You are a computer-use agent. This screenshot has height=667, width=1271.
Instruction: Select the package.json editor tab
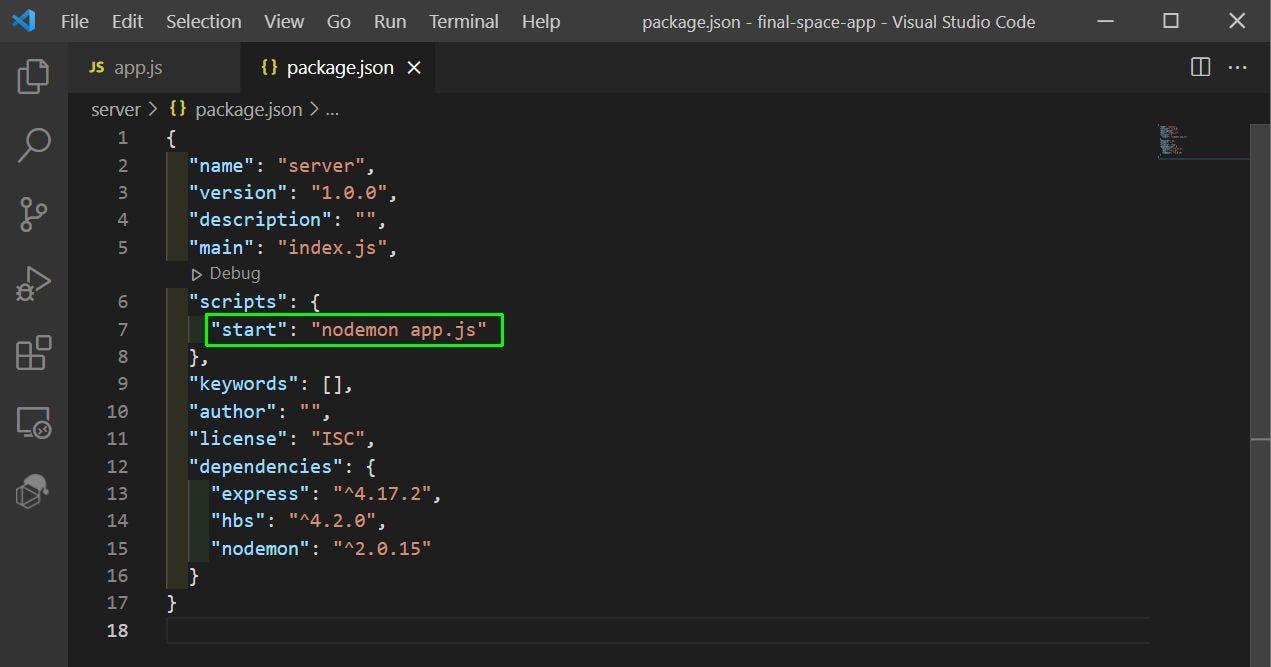tap(339, 68)
